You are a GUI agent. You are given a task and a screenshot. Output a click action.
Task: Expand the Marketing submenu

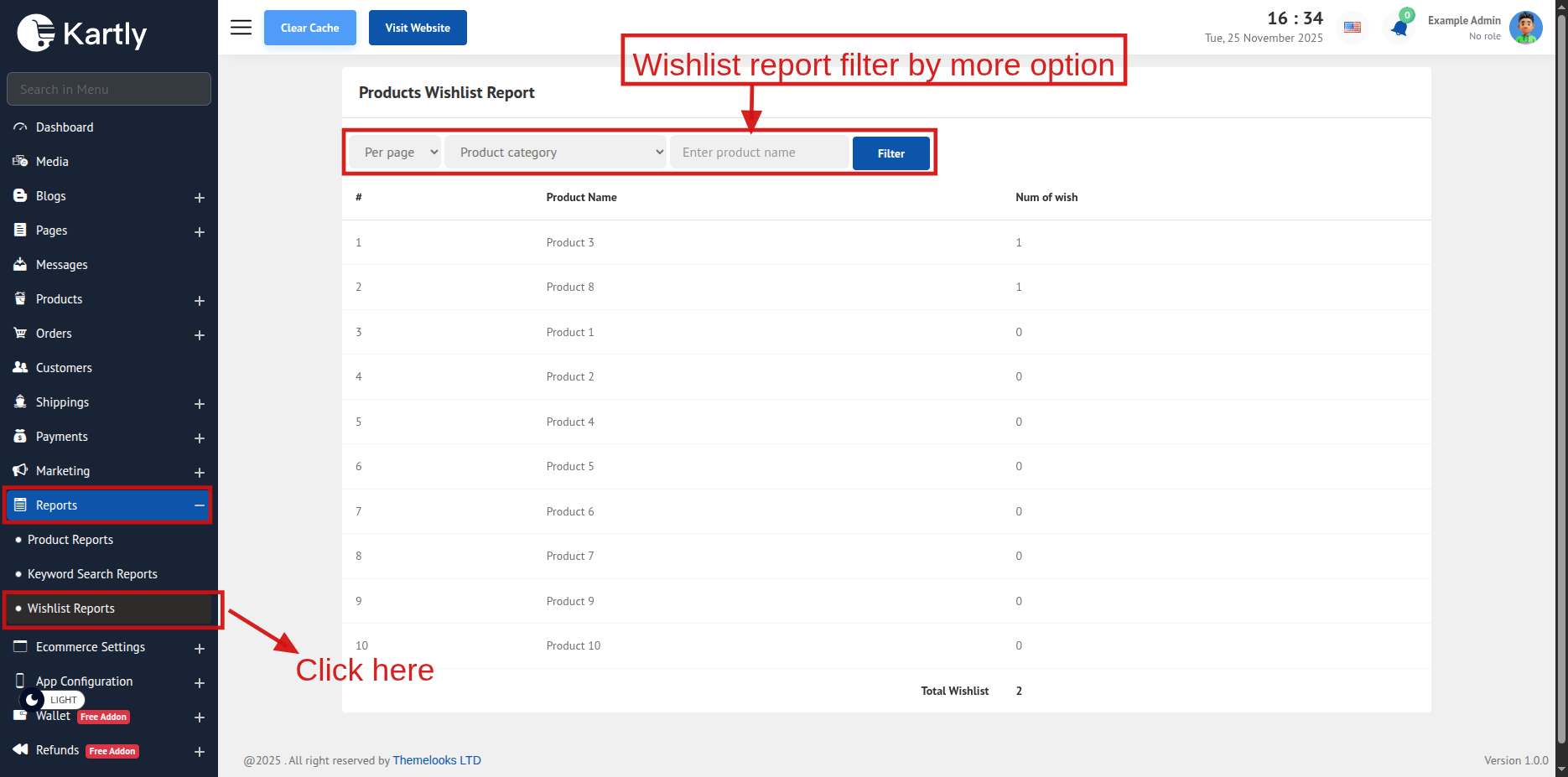click(x=200, y=473)
